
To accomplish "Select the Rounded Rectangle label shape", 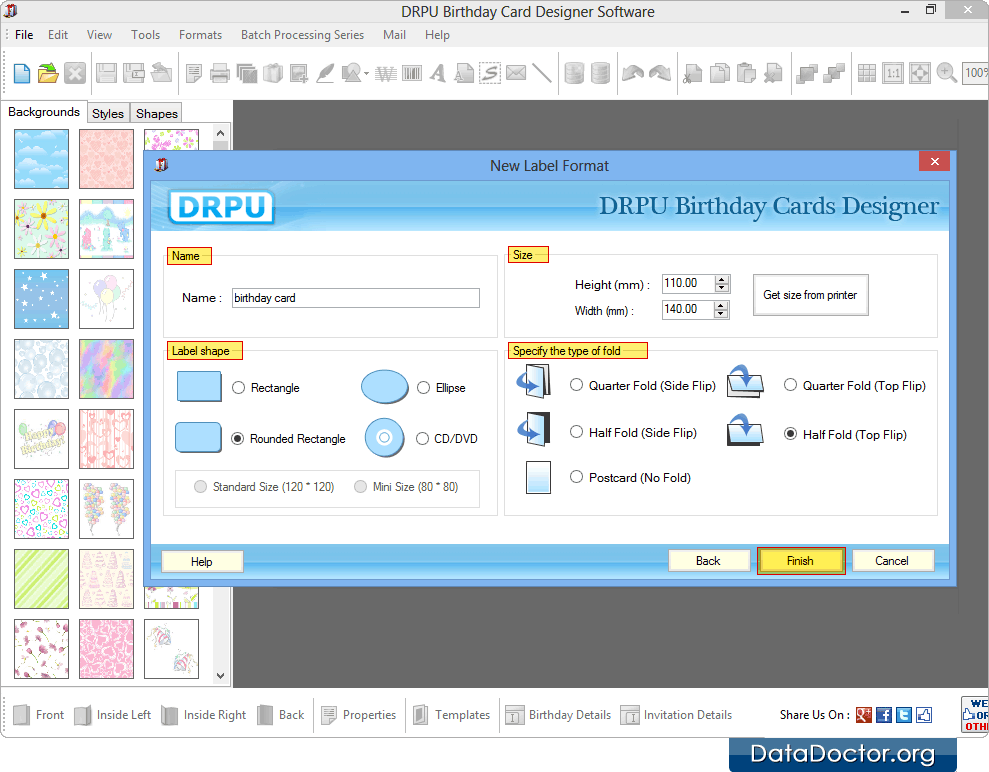I will click(x=238, y=439).
